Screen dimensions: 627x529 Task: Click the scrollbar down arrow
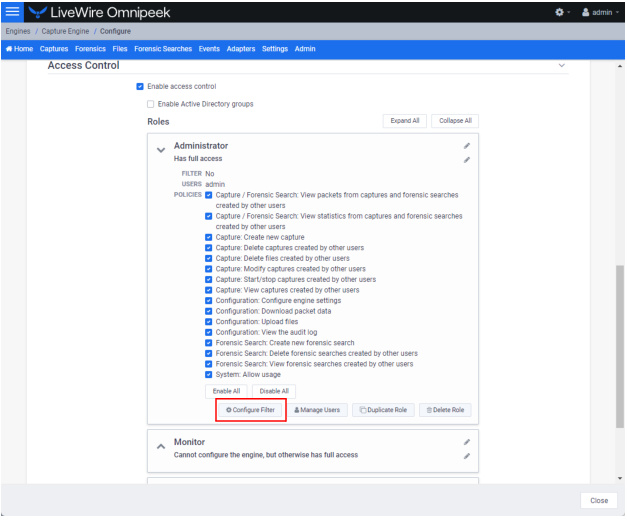tap(620, 478)
